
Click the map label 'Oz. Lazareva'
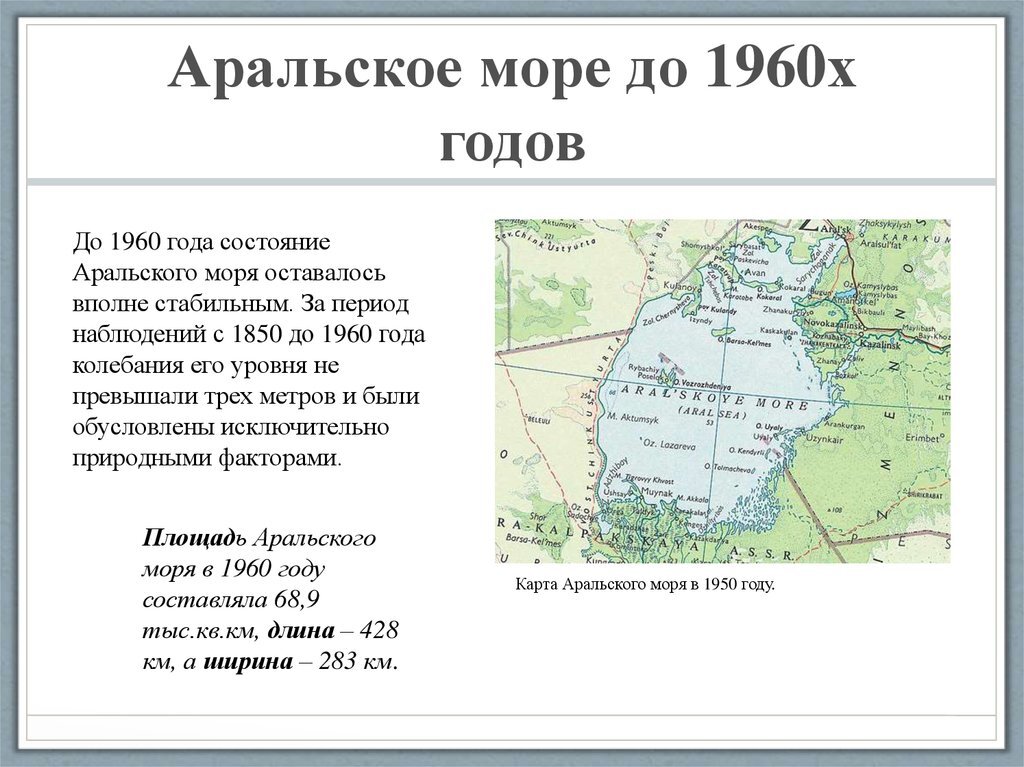[668, 444]
